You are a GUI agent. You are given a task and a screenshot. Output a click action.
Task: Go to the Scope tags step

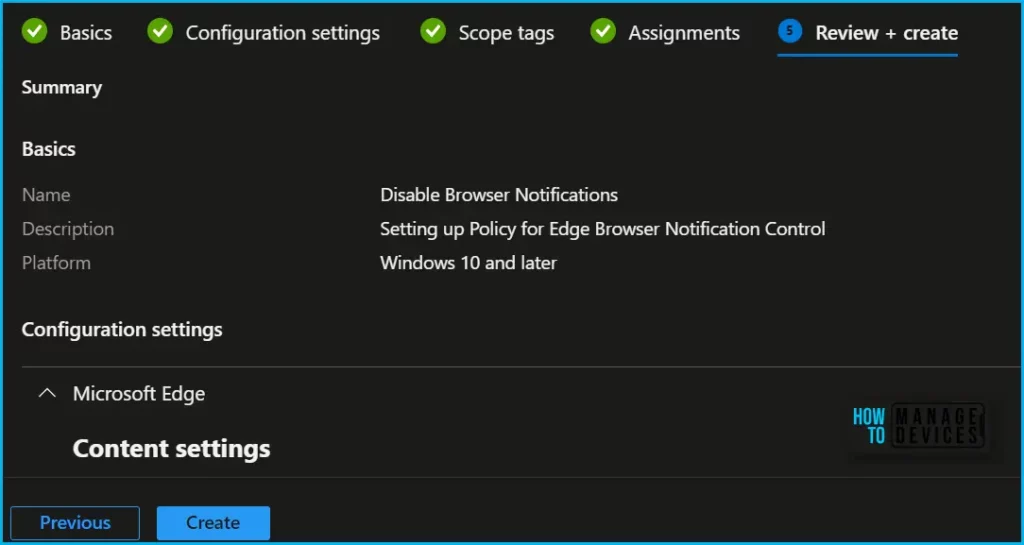[x=506, y=33]
